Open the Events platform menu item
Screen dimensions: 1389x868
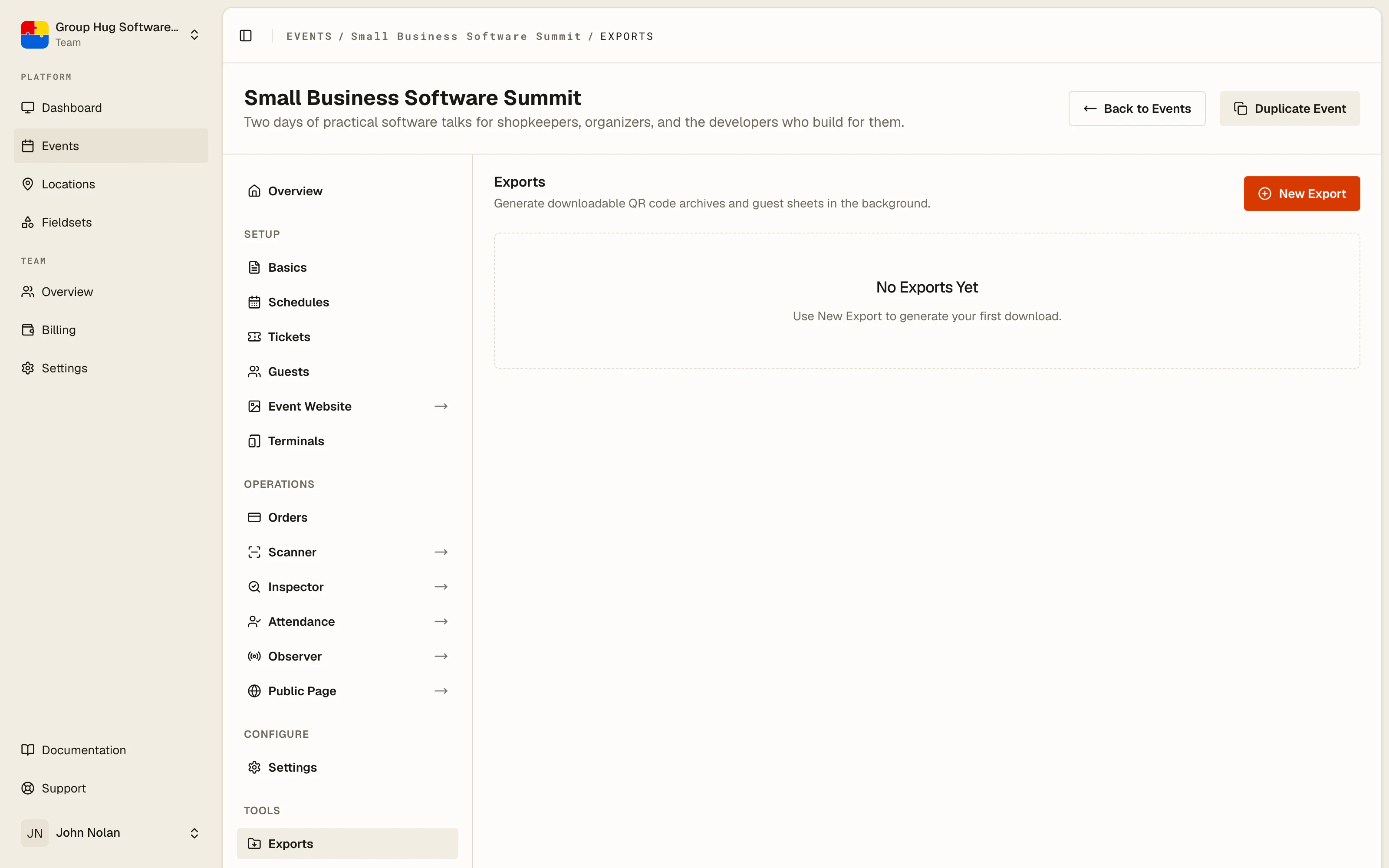[111, 146]
